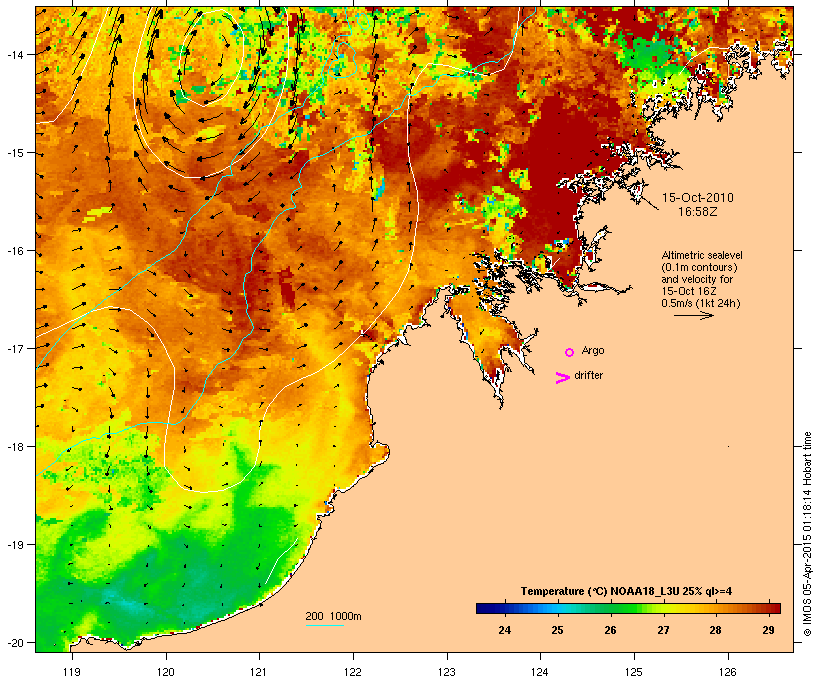Click the -17 latitude axis label

pyautogui.click(x=14, y=348)
